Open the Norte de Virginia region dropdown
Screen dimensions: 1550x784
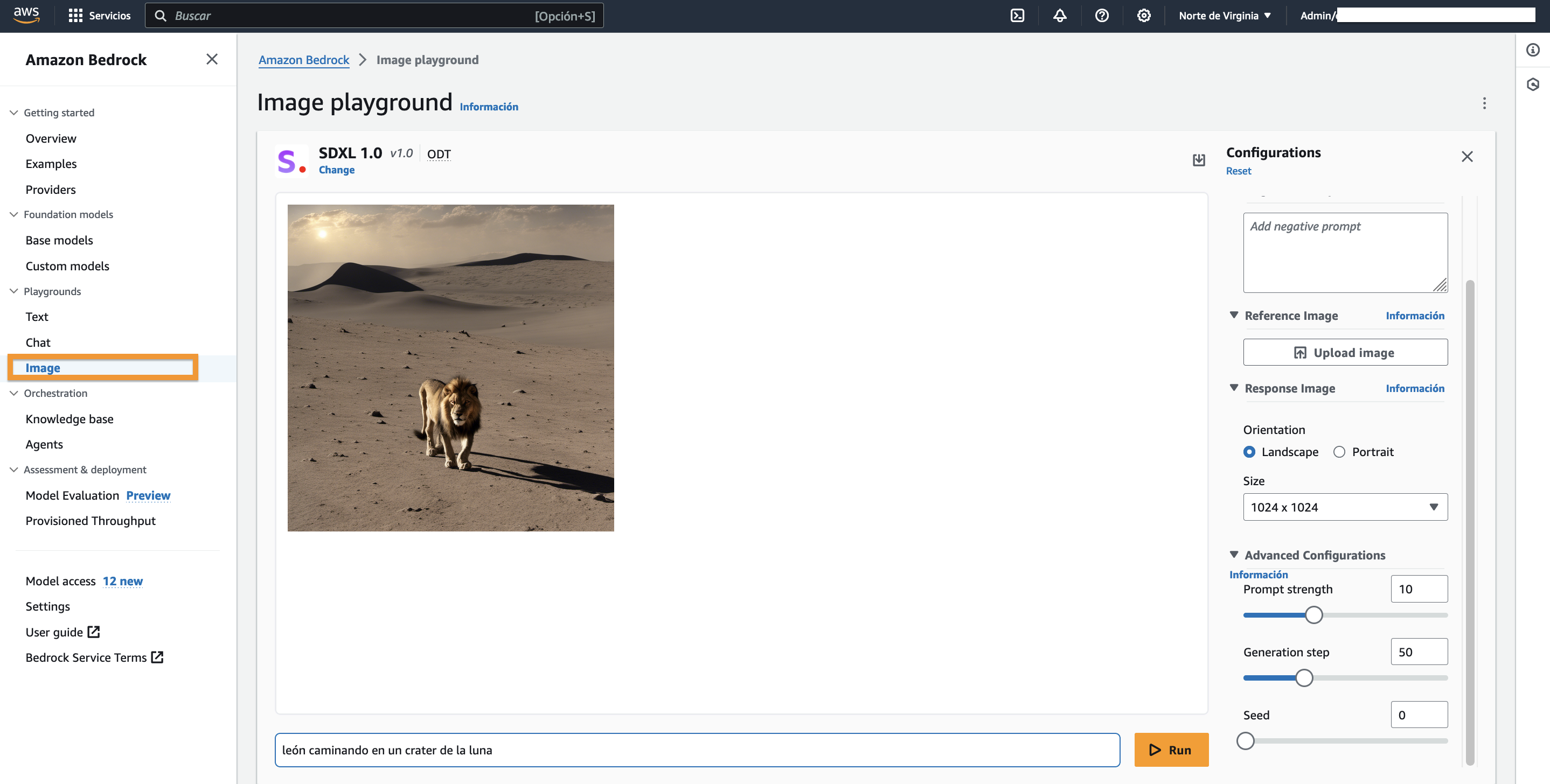point(1225,16)
